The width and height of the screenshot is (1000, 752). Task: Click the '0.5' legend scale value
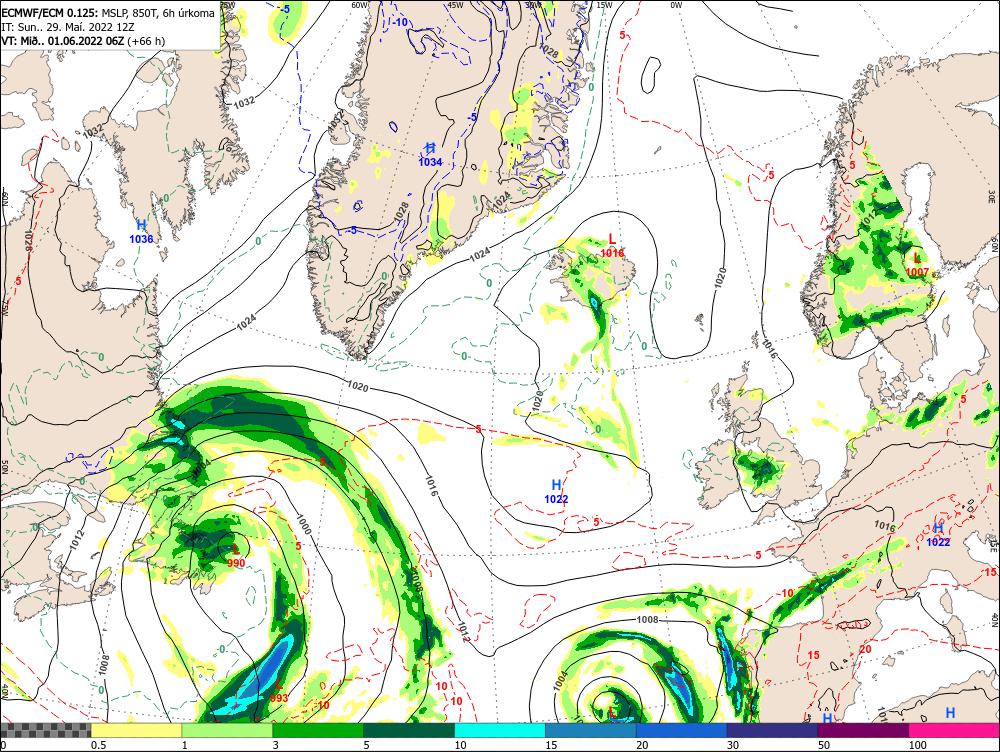[x=98, y=745]
